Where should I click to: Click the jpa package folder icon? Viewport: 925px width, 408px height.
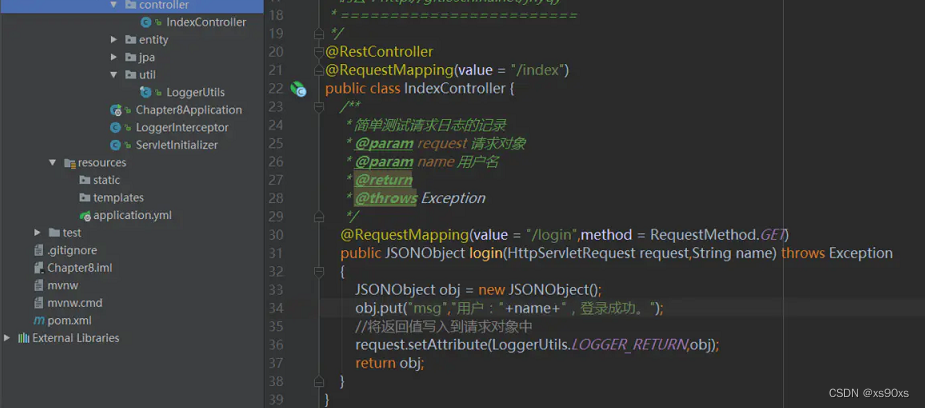130,57
